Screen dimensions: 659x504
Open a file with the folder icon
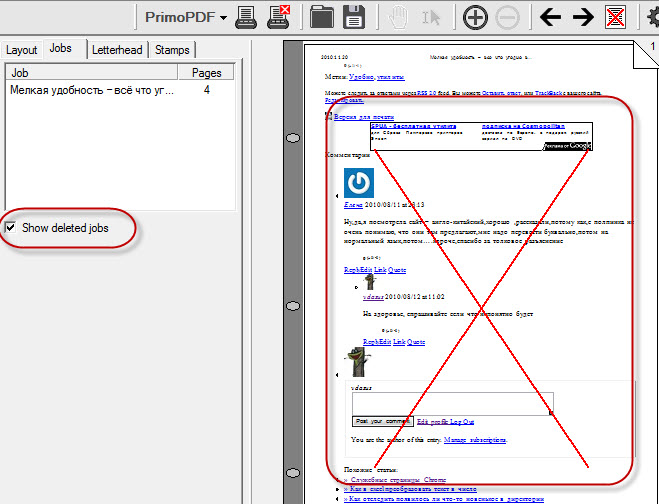point(322,17)
